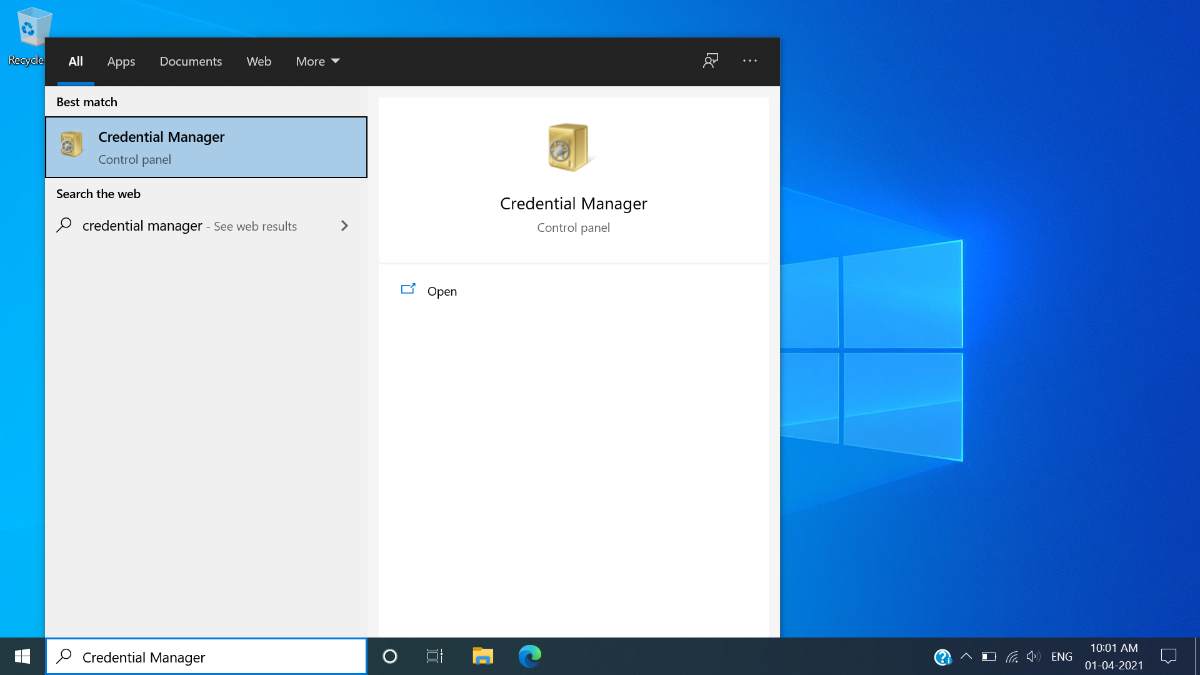Switch to the Apps search tab
The image size is (1200, 675).
coord(121,62)
